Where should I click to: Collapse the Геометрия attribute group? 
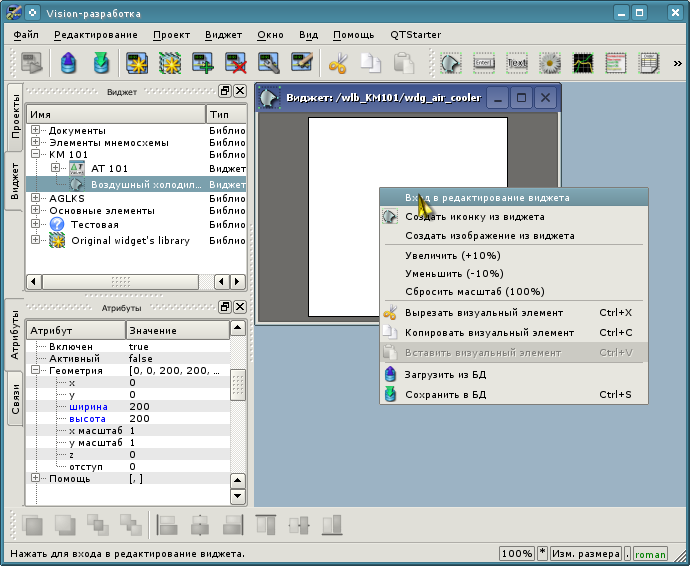pyautogui.click(x=35, y=370)
